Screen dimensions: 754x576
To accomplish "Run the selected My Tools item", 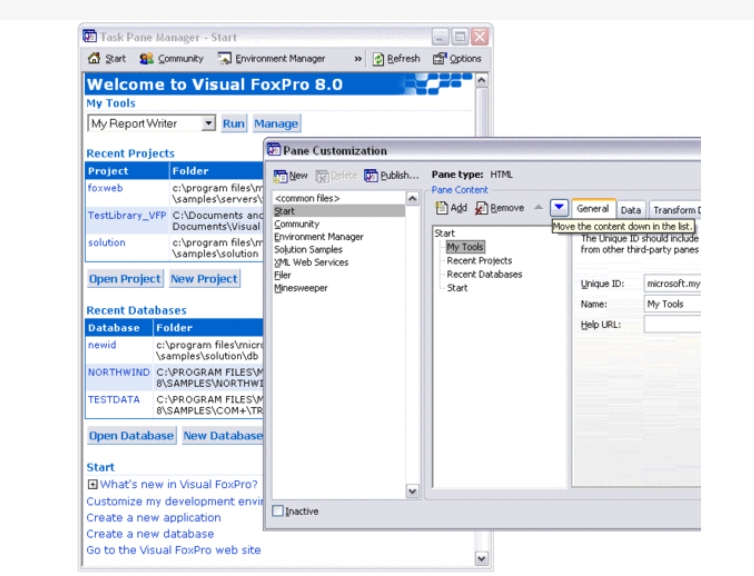I will coord(234,124).
